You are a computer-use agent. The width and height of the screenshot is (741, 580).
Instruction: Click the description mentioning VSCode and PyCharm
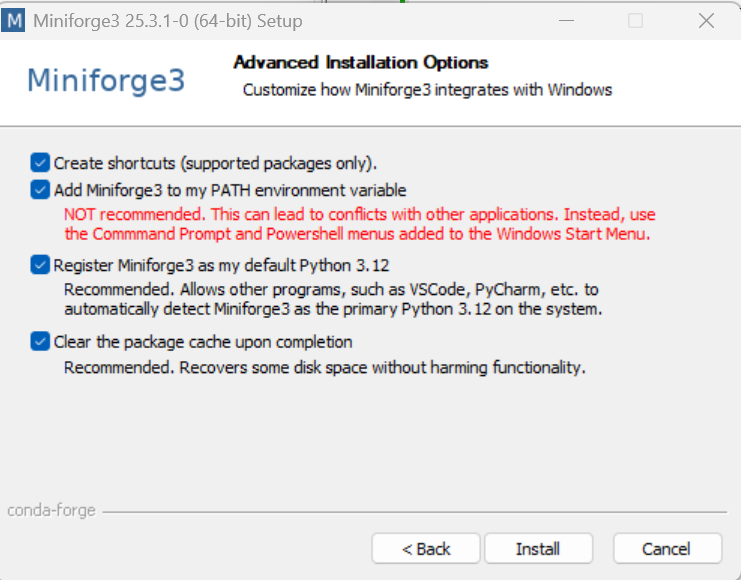(332, 299)
